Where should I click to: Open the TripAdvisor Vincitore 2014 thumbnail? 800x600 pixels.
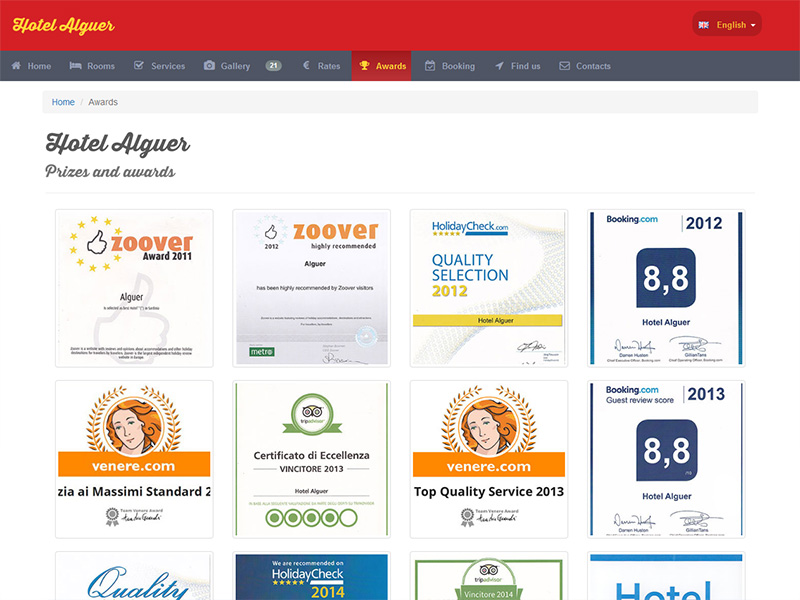[489, 576]
